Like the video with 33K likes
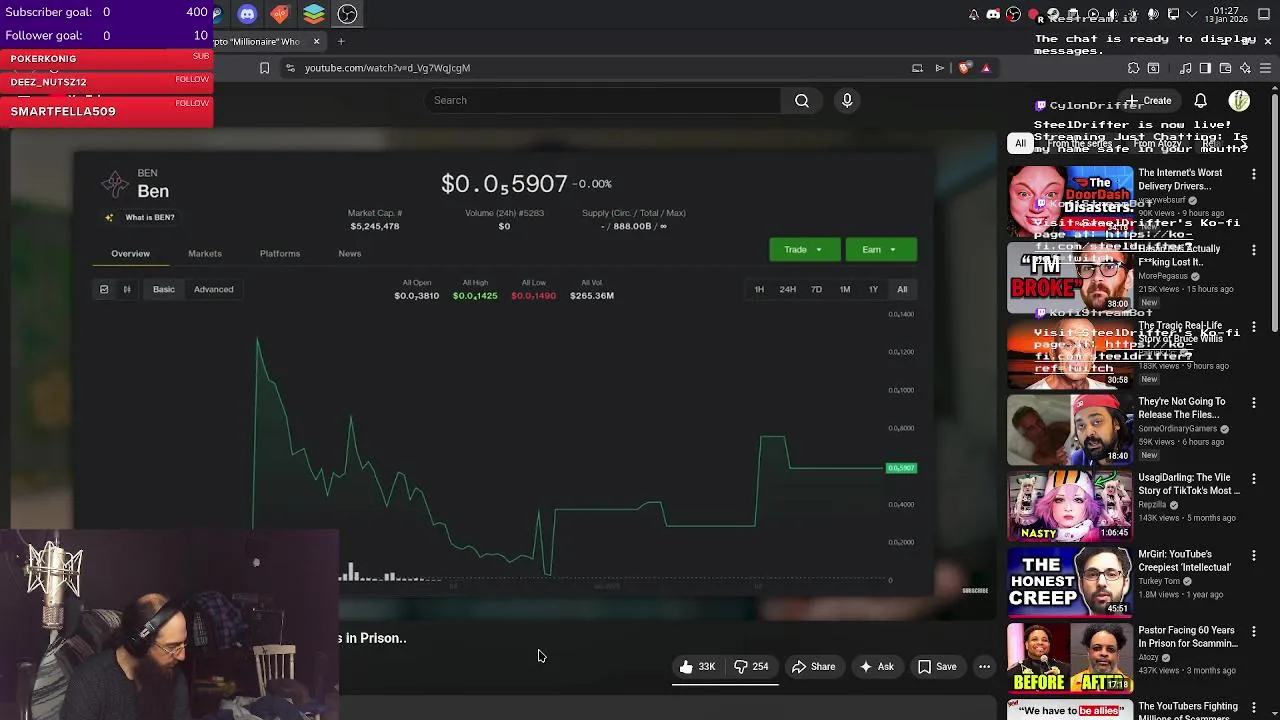 (x=697, y=667)
